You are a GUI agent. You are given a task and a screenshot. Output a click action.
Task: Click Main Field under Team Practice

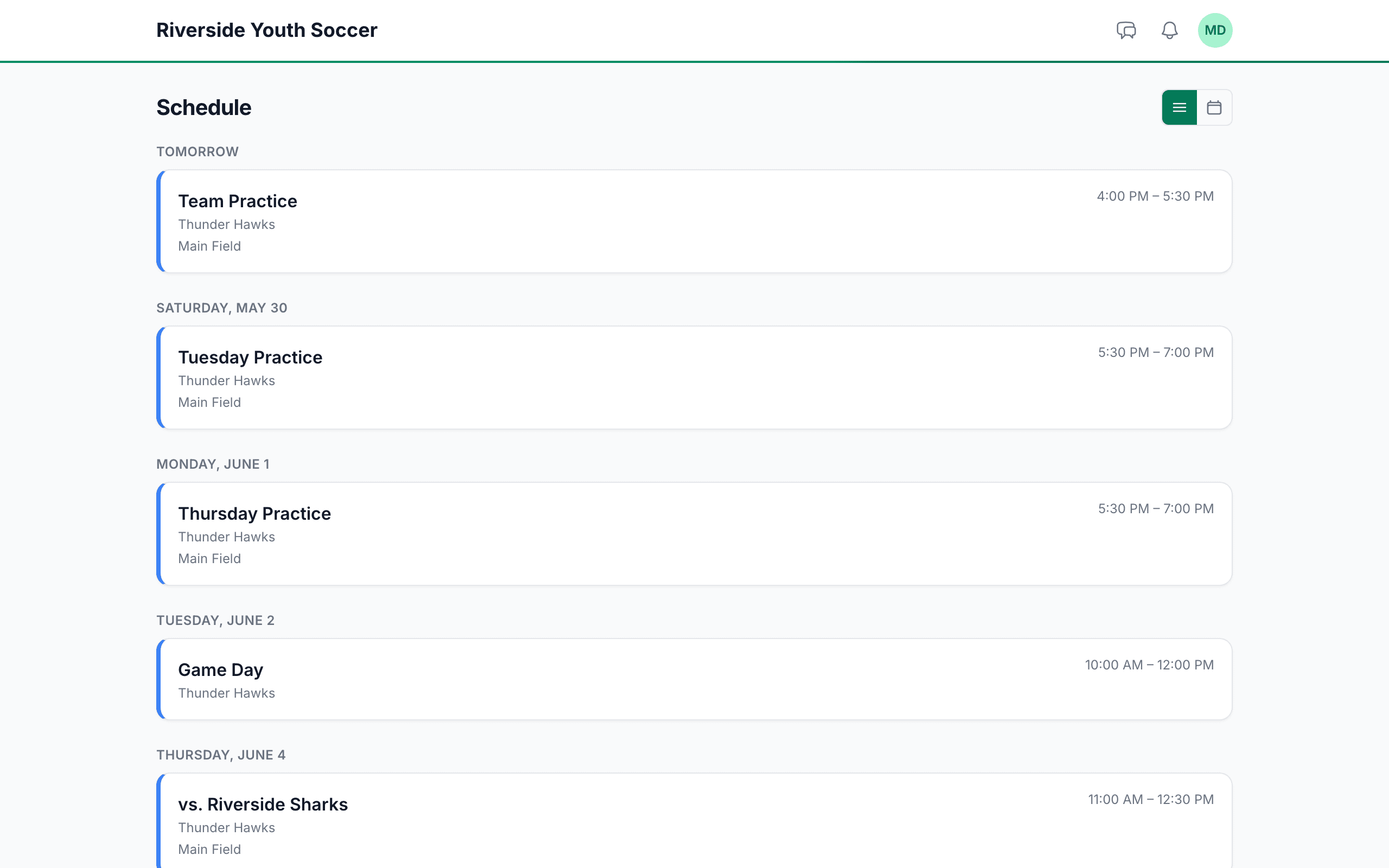[x=209, y=246]
